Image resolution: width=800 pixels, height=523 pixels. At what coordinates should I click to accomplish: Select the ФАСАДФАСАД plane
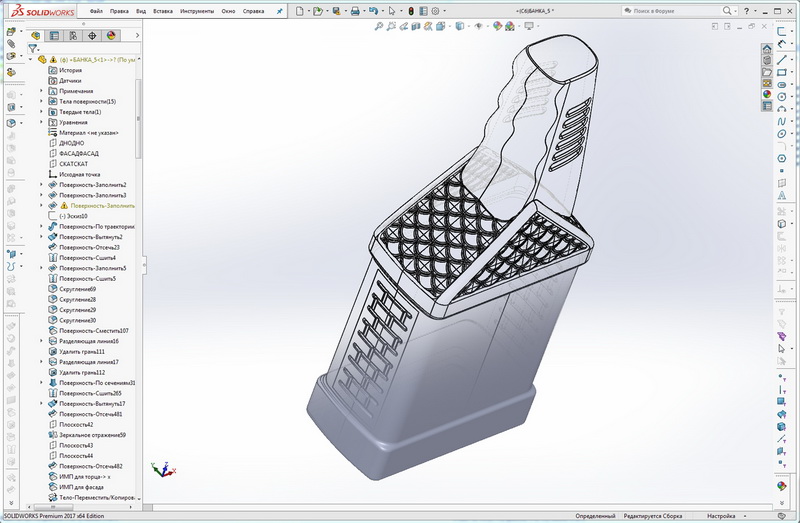73,153
